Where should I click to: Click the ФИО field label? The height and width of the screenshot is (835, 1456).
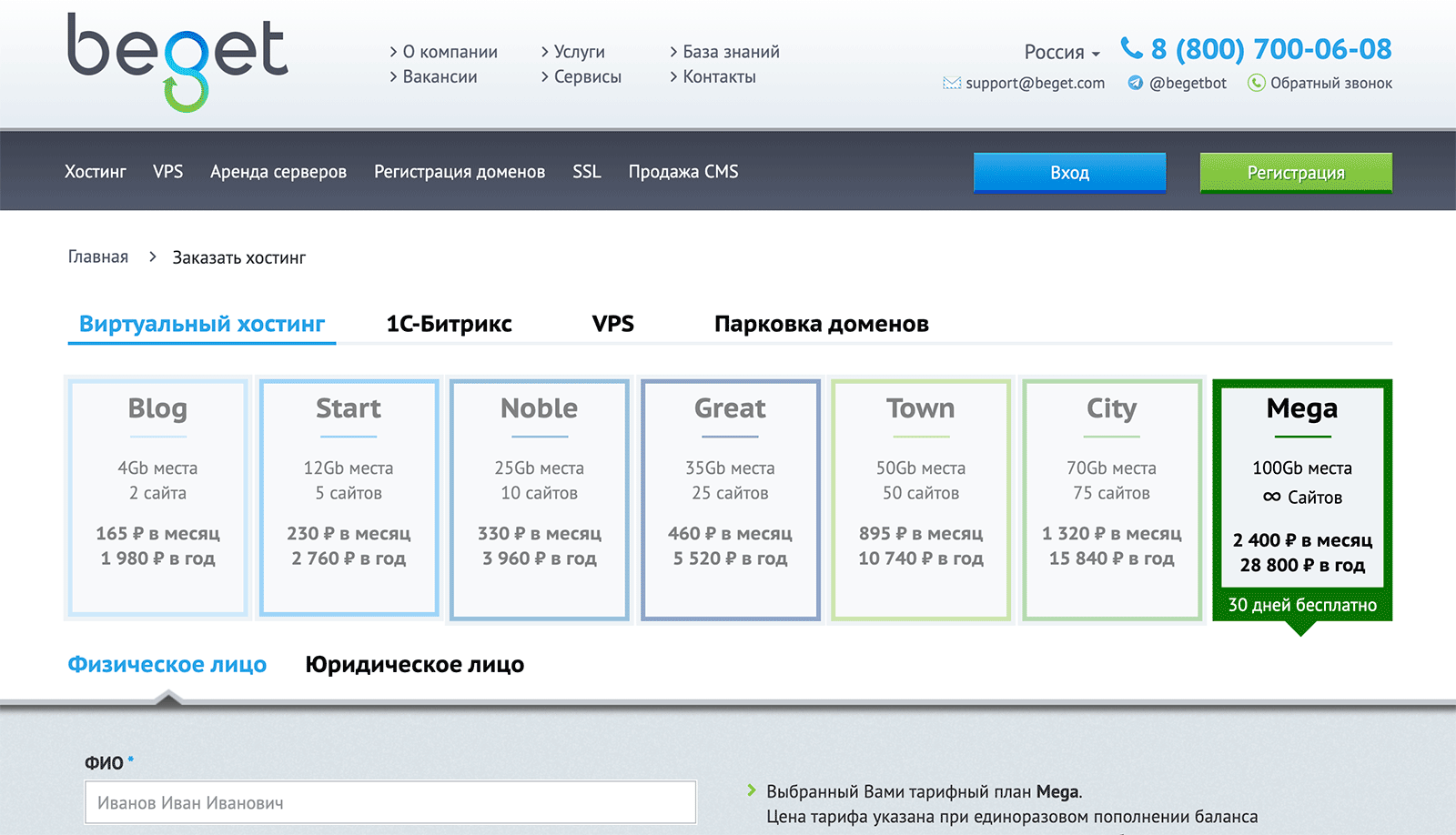[x=104, y=763]
